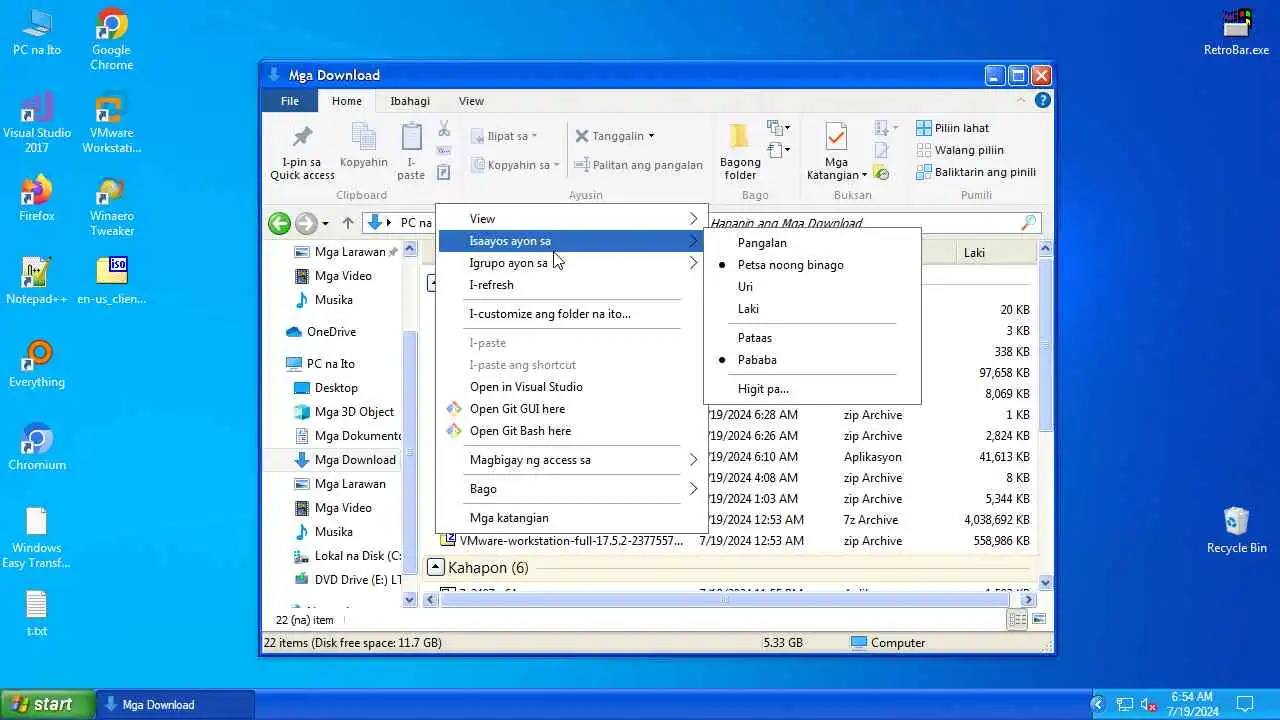Open Mga katangian in context menu
This screenshot has width=1280, height=720.
571,518
